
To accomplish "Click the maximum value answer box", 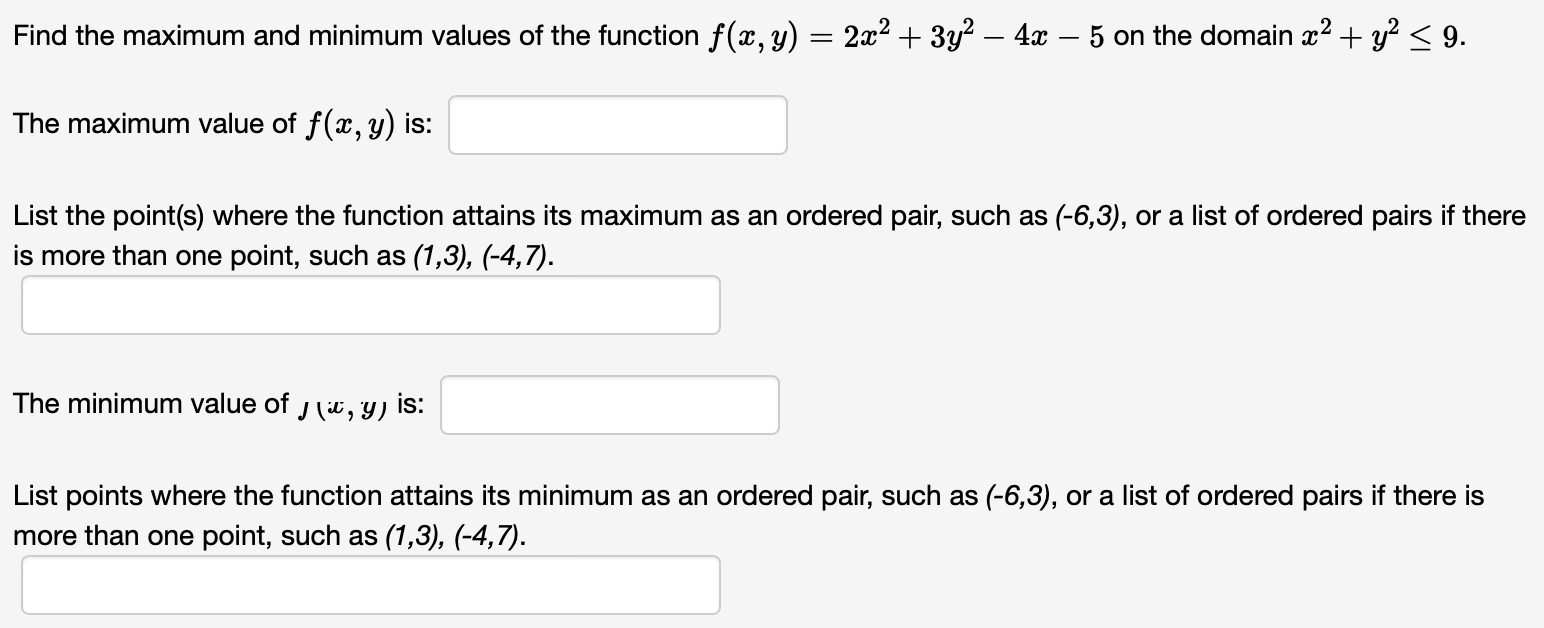I will tap(617, 125).
